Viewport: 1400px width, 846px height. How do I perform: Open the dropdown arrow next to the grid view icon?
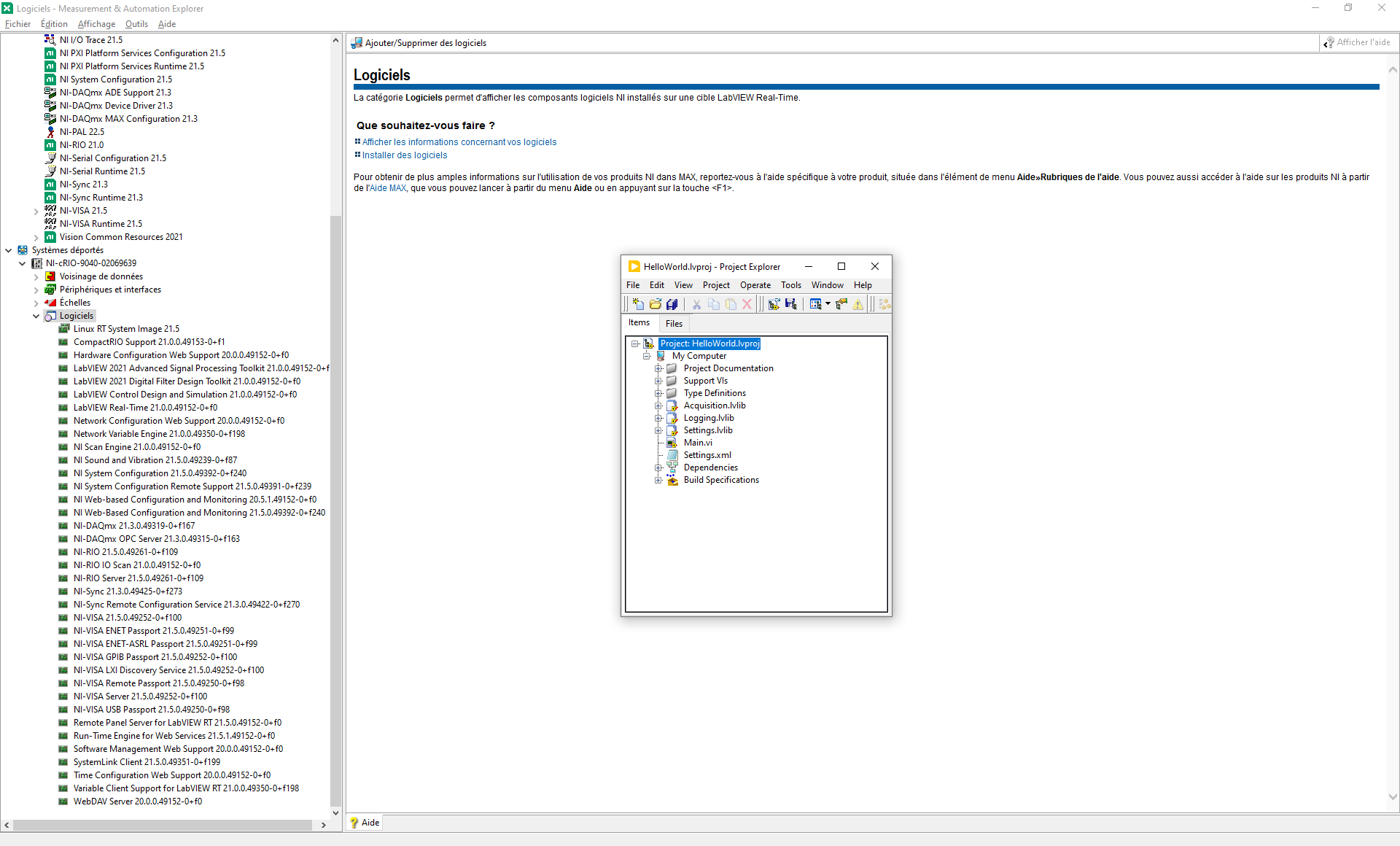point(828,304)
